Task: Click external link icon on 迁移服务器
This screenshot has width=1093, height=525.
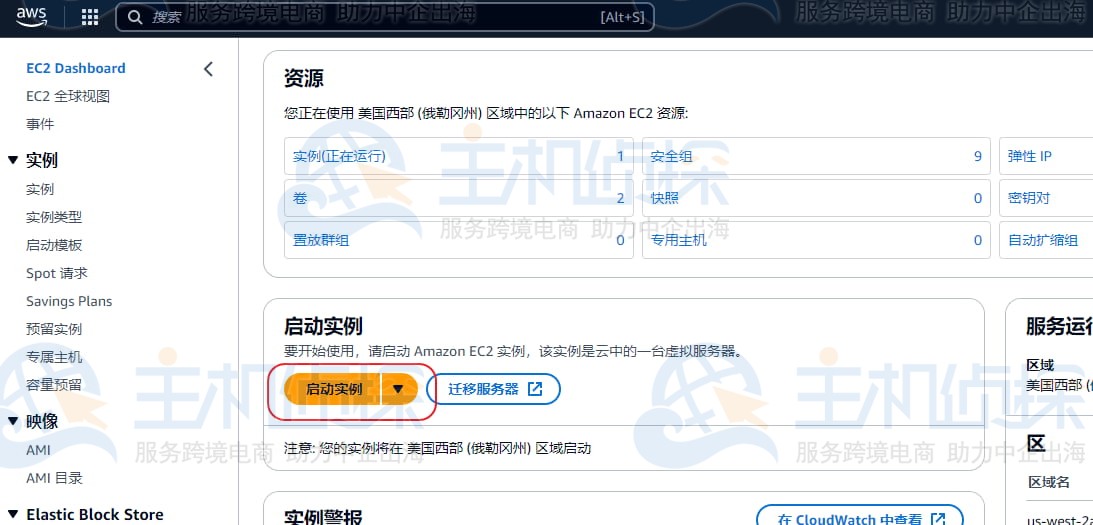Action: 535,389
